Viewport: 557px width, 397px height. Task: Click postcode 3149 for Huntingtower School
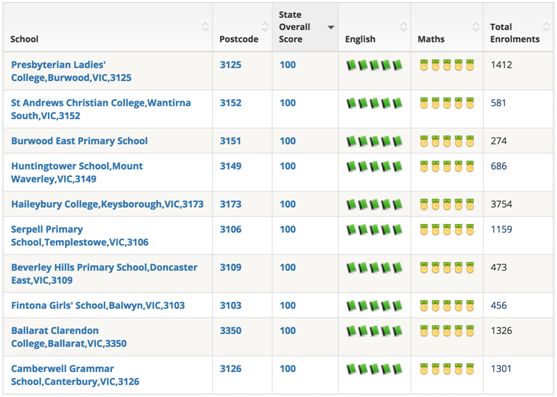tap(231, 166)
